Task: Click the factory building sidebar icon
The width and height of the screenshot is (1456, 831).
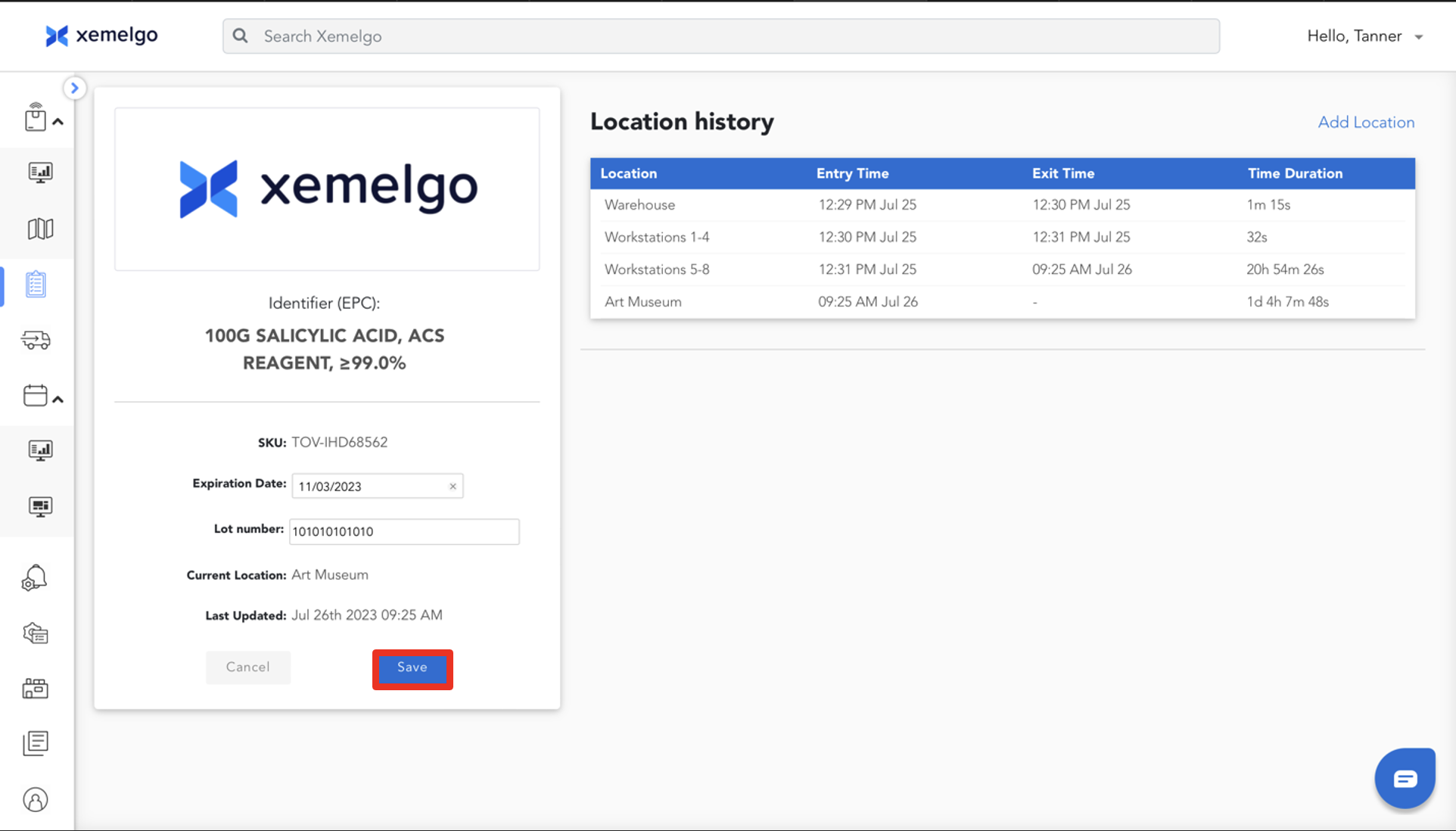Action: click(x=36, y=688)
